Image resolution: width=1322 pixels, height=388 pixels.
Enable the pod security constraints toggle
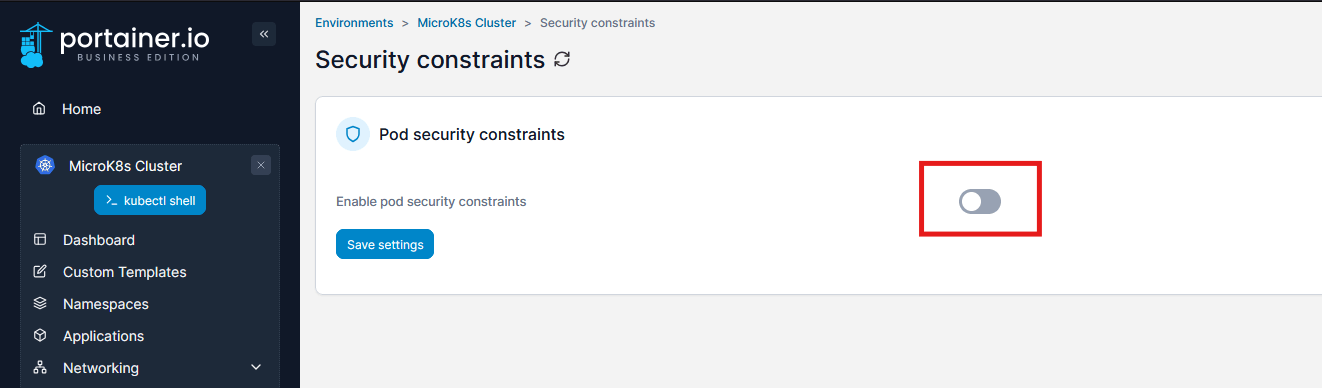980,202
